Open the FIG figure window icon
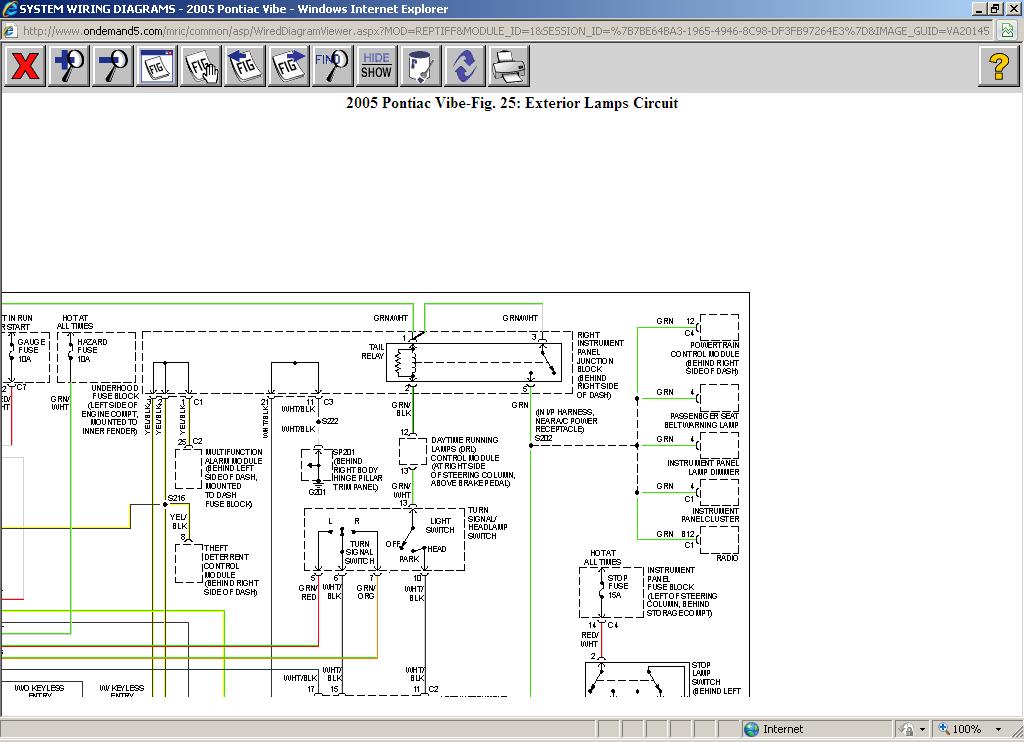The image size is (1024, 742). (157, 67)
